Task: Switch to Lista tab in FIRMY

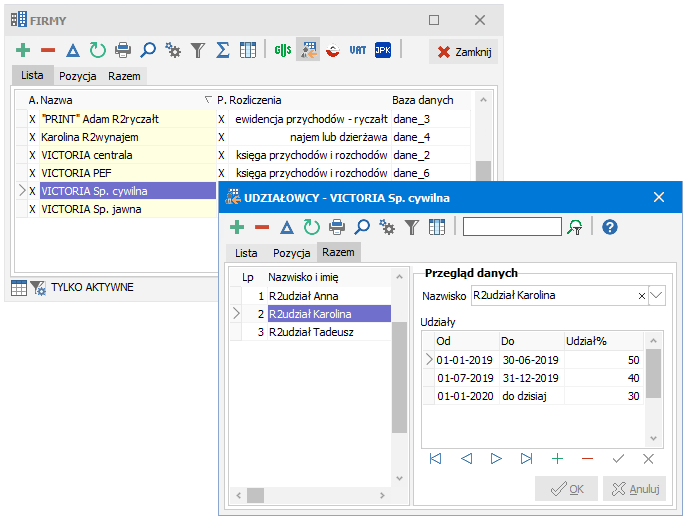Action: pyautogui.click(x=32, y=75)
